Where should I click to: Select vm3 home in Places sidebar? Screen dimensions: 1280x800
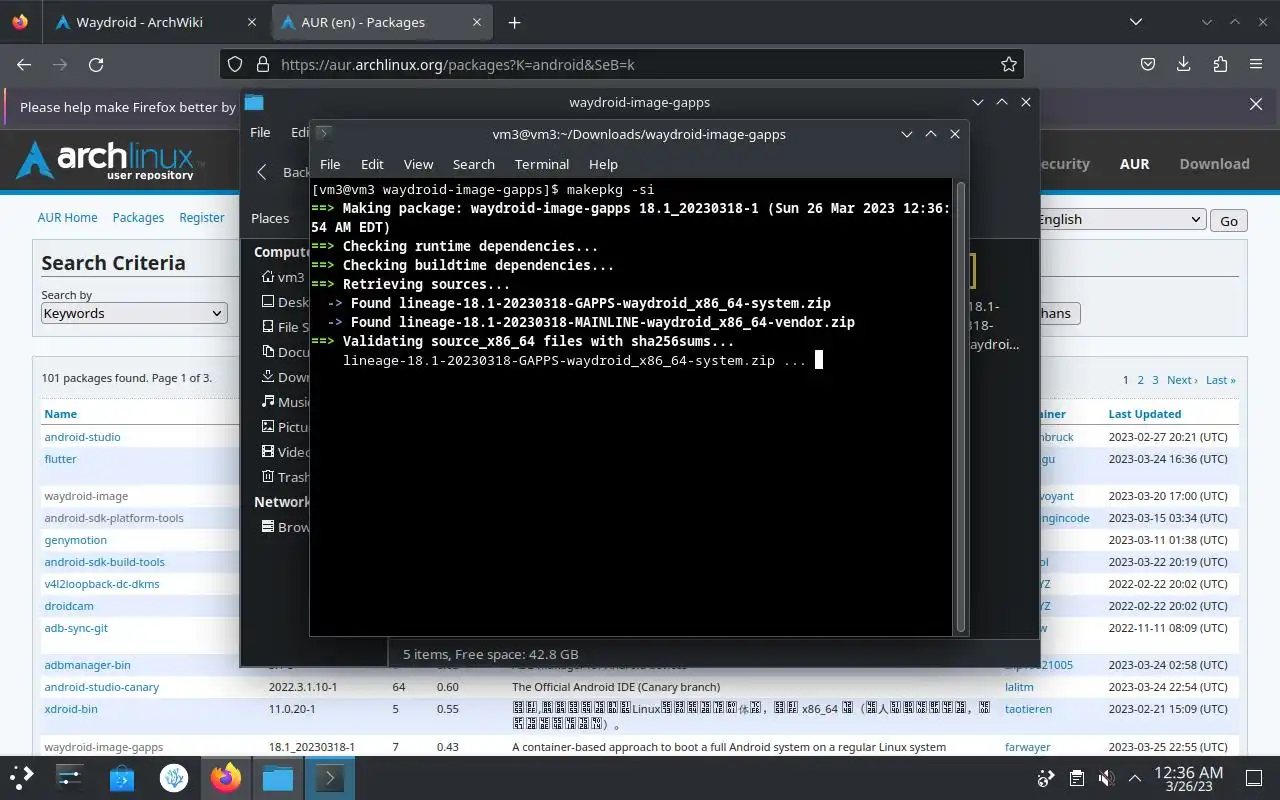coord(282,277)
